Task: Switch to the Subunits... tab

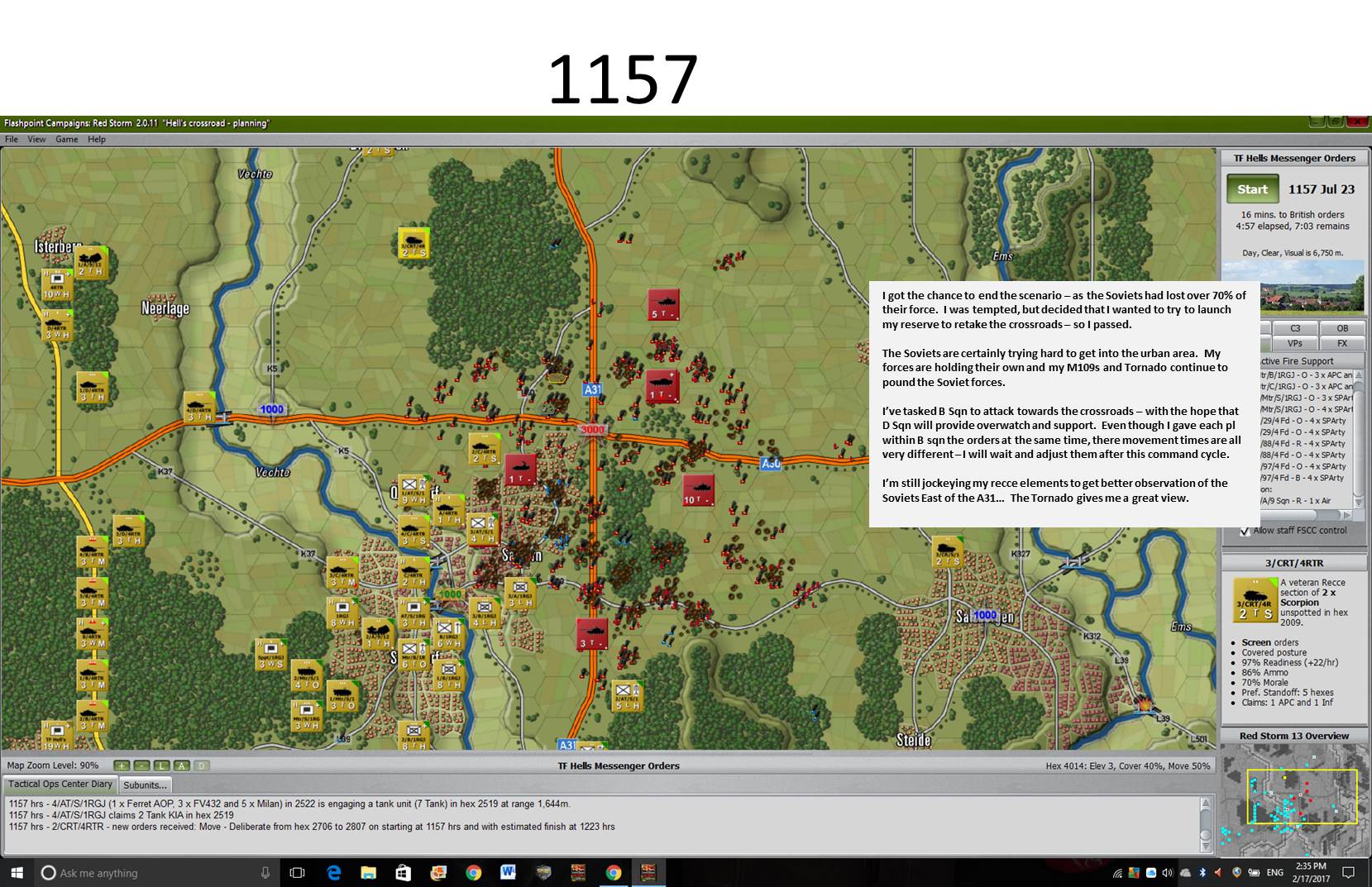Action: pyautogui.click(x=146, y=784)
